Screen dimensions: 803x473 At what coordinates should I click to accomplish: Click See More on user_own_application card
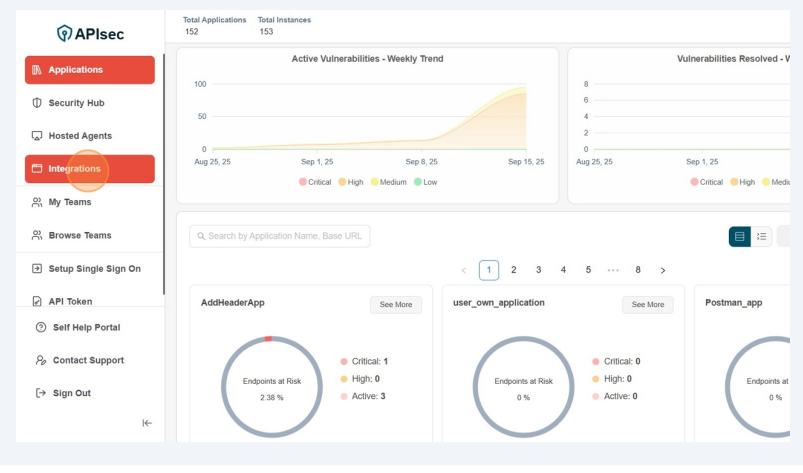[x=648, y=305]
